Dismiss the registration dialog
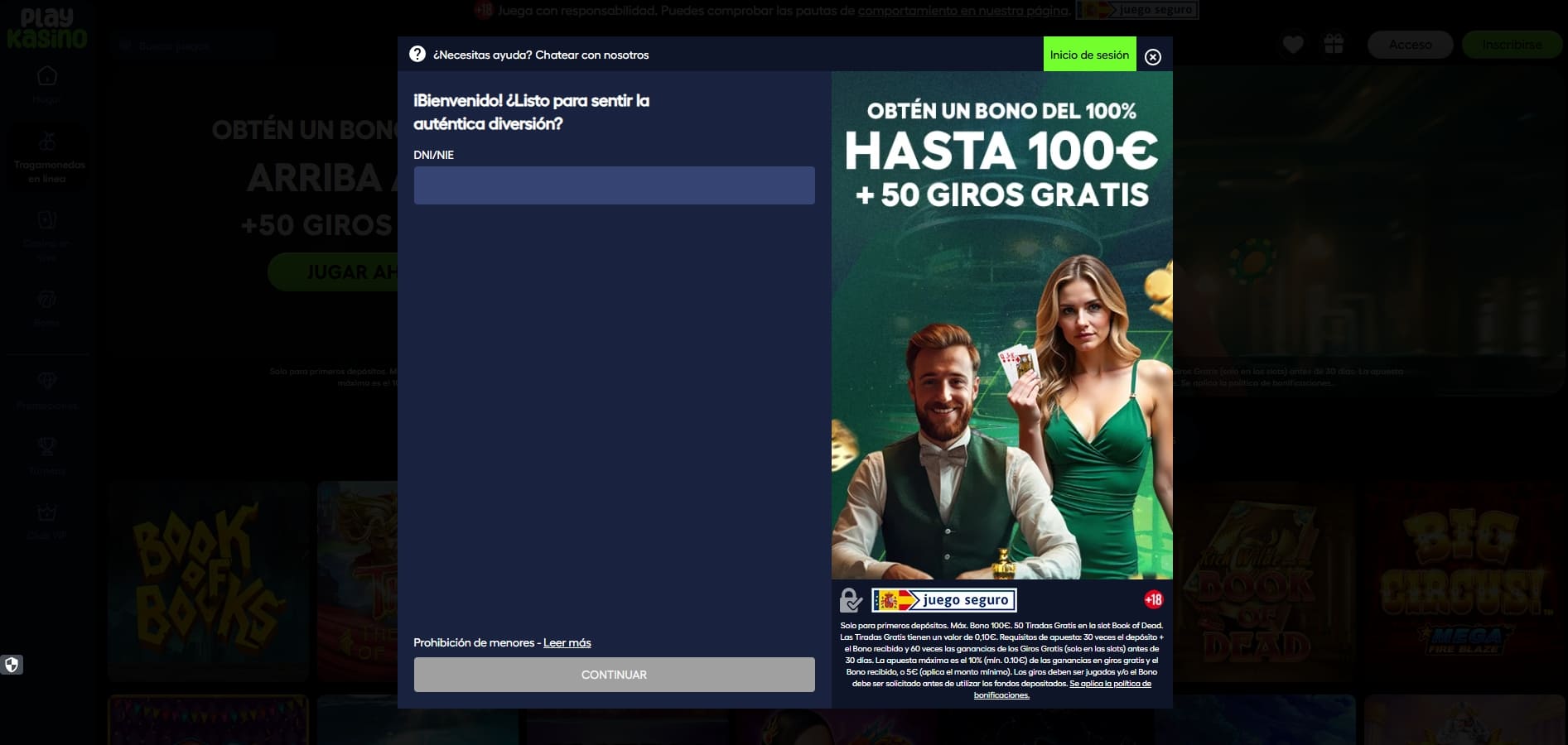 tap(1152, 55)
